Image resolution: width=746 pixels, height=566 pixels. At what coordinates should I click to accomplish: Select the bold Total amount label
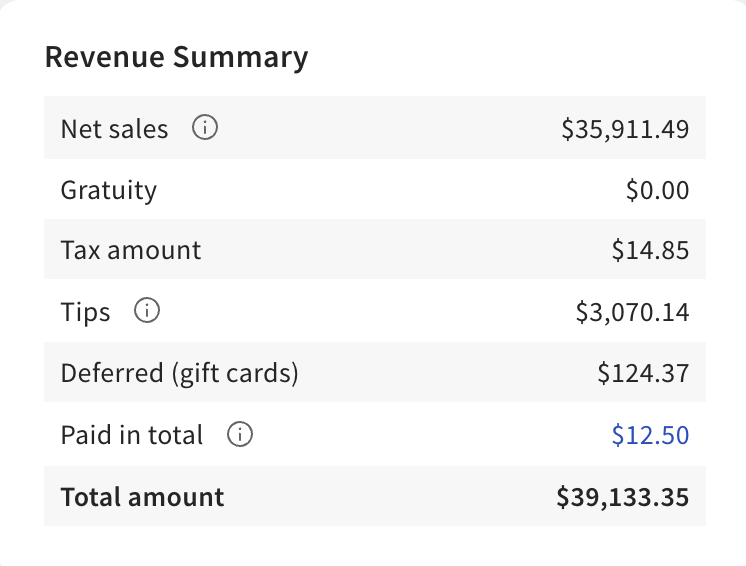(142, 497)
